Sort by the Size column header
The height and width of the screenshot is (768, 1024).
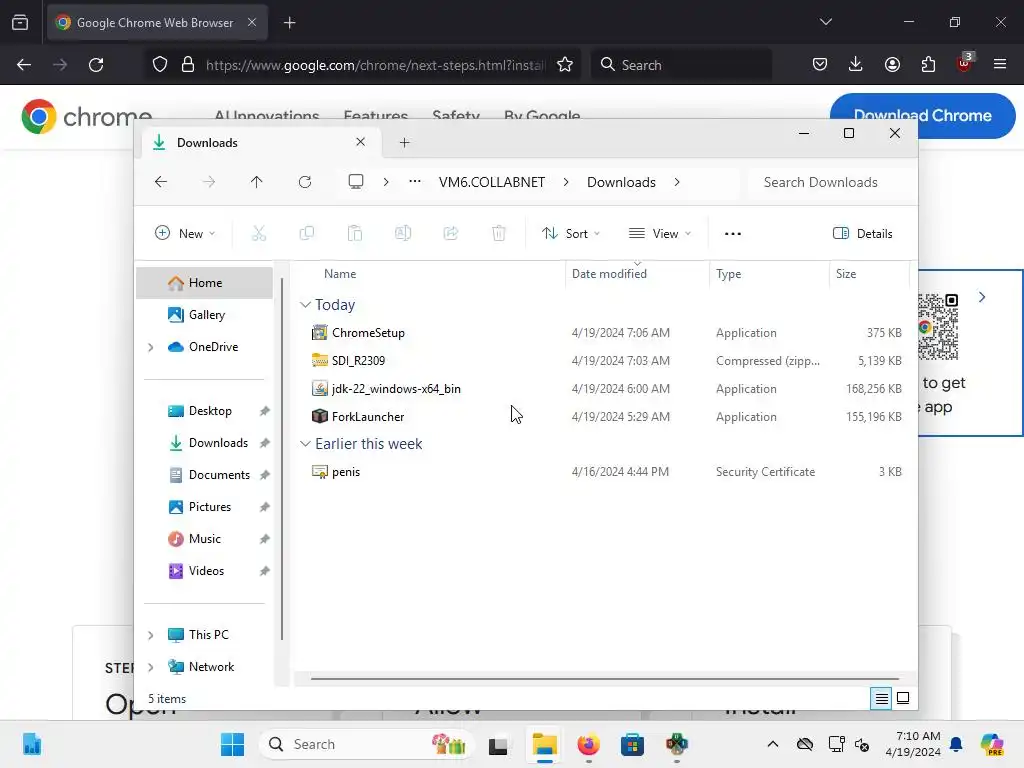pos(846,274)
